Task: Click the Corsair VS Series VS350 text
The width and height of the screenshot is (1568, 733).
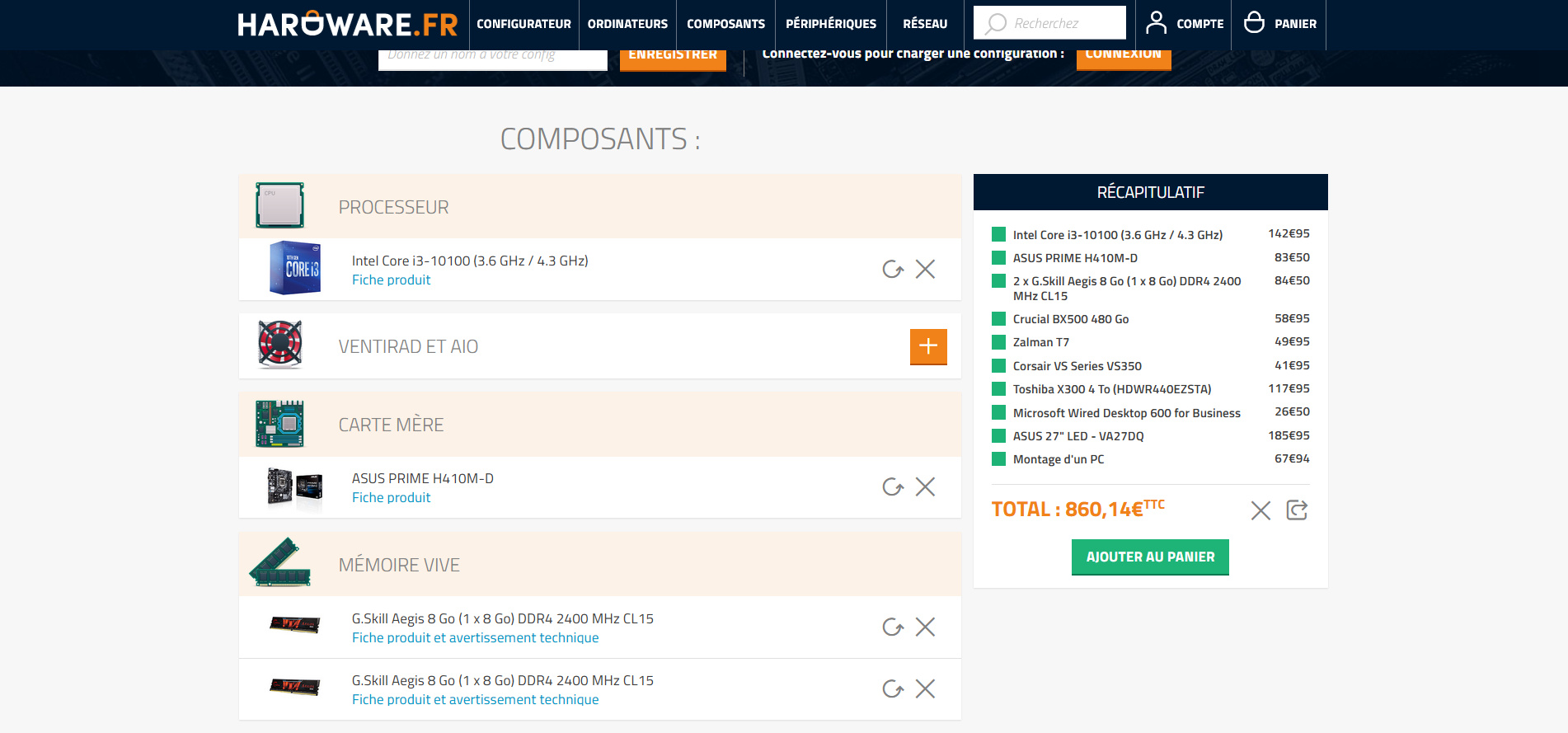Action: point(1077,366)
